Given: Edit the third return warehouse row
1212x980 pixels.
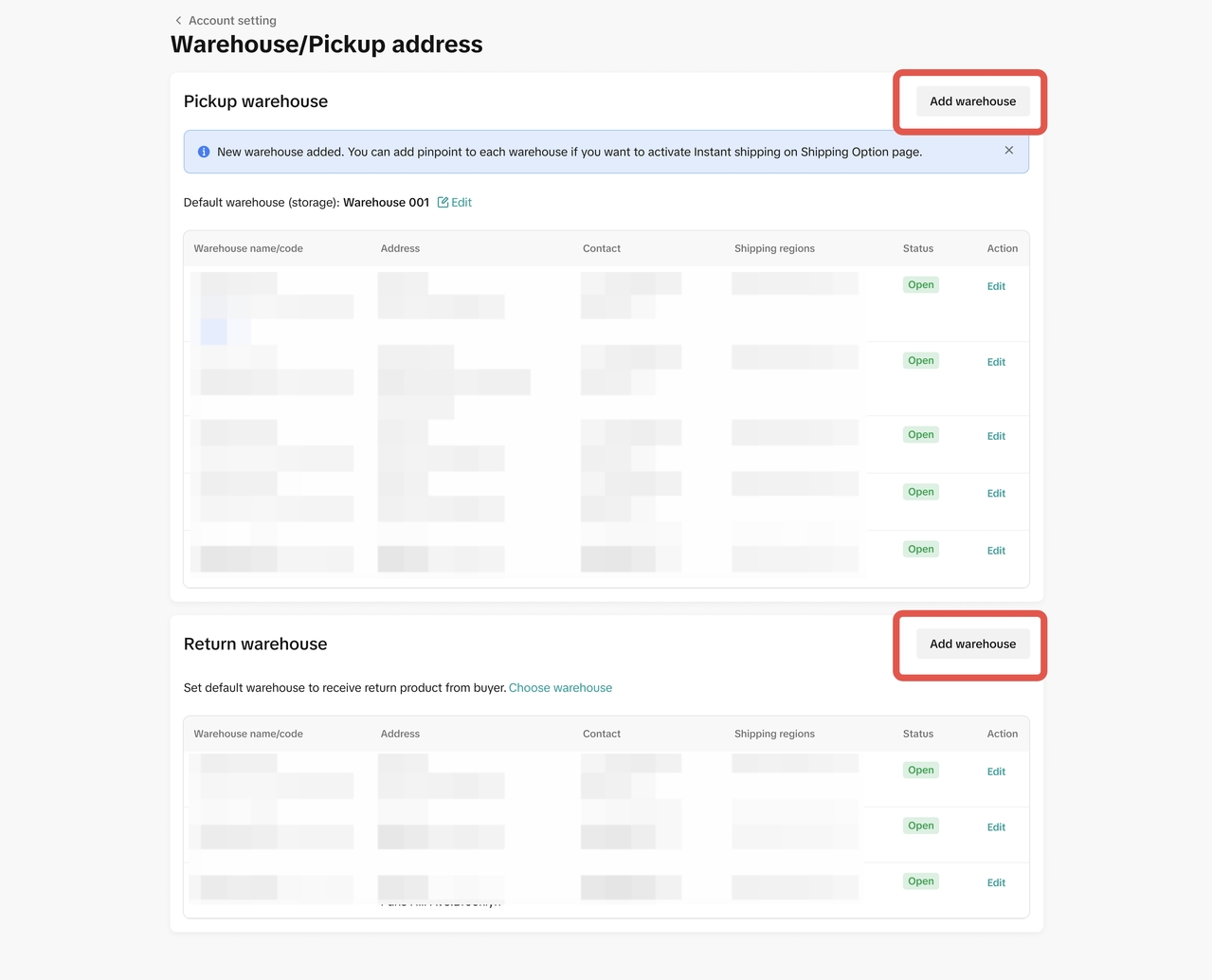Looking at the screenshot, I should (996, 882).
